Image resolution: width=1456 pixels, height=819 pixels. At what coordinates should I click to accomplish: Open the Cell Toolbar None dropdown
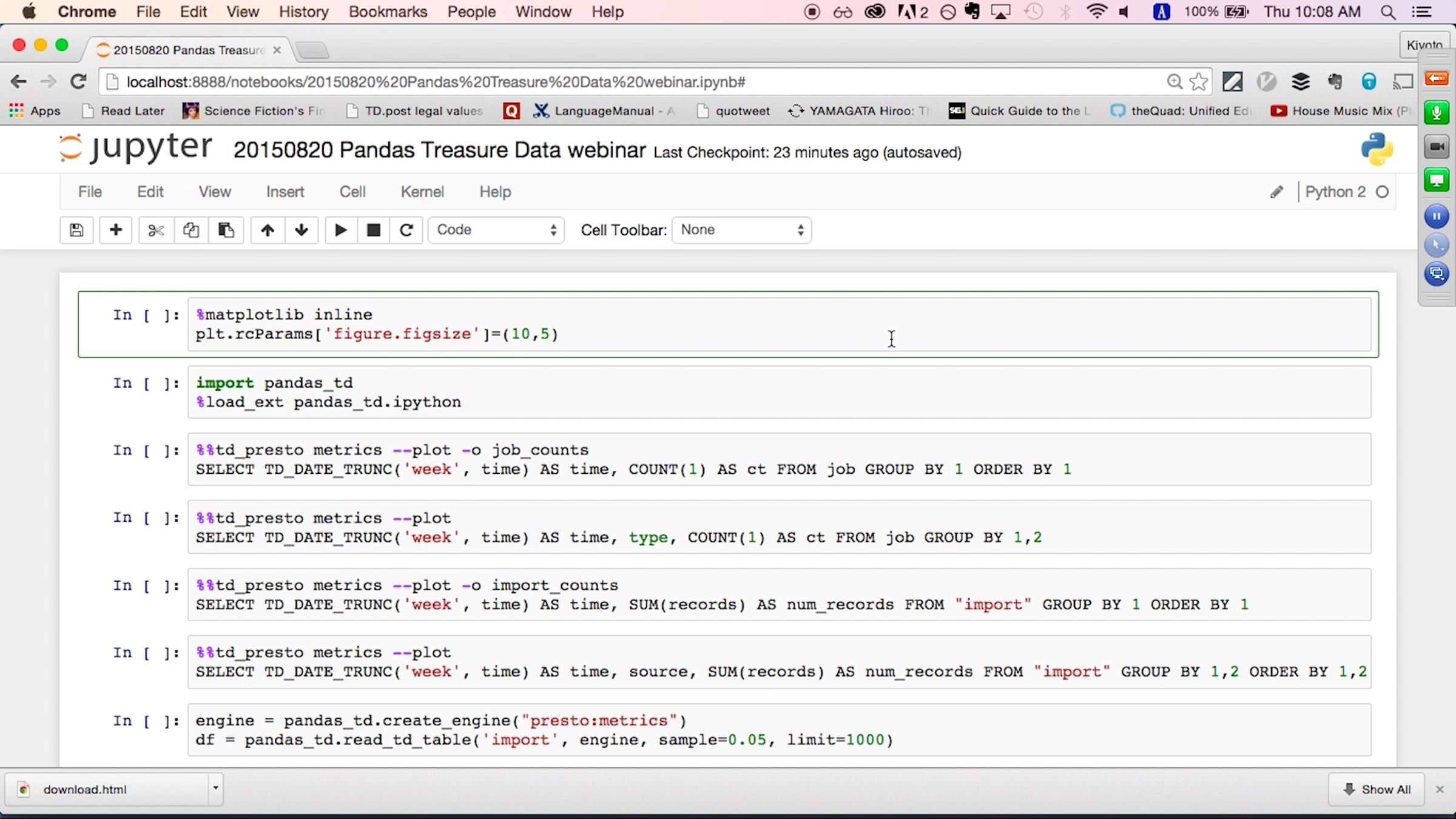[x=741, y=230]
